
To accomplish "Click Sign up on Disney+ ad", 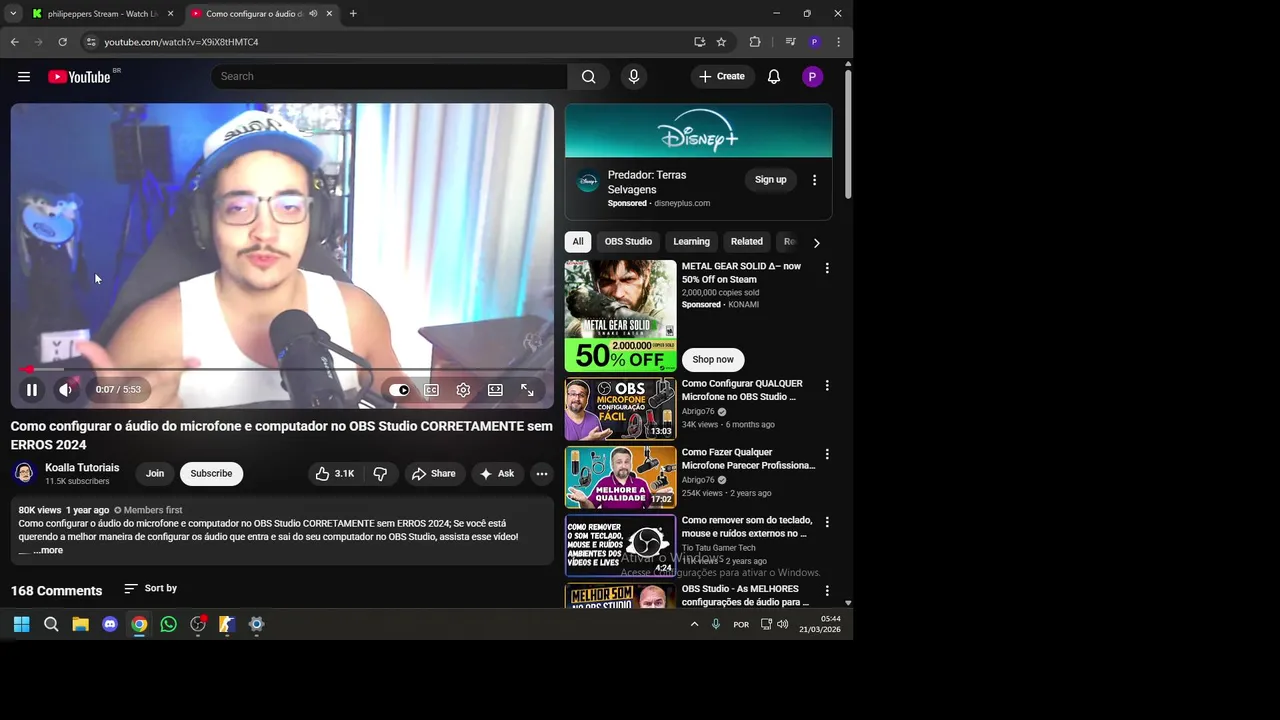I will [x=770, y=180].
